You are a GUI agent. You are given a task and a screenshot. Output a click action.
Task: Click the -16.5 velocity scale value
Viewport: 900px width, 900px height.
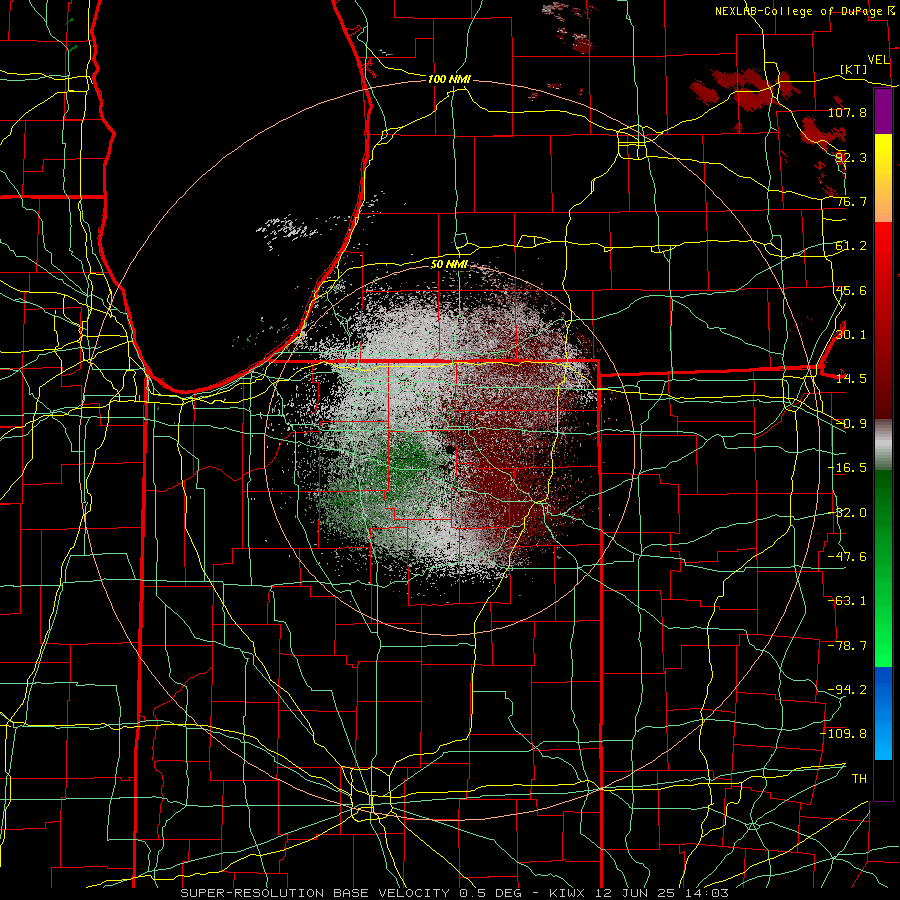[x=847, y=468]
